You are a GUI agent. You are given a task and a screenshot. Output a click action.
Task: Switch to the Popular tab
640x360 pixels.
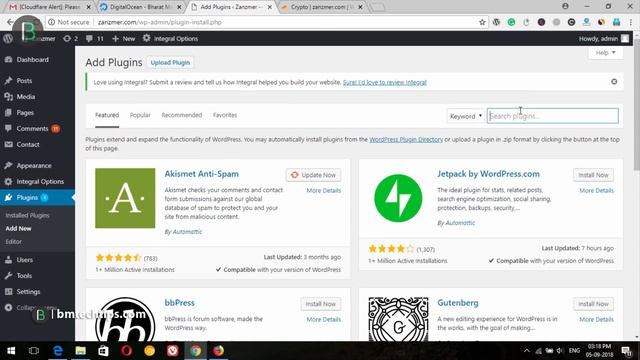pos(140,115)
